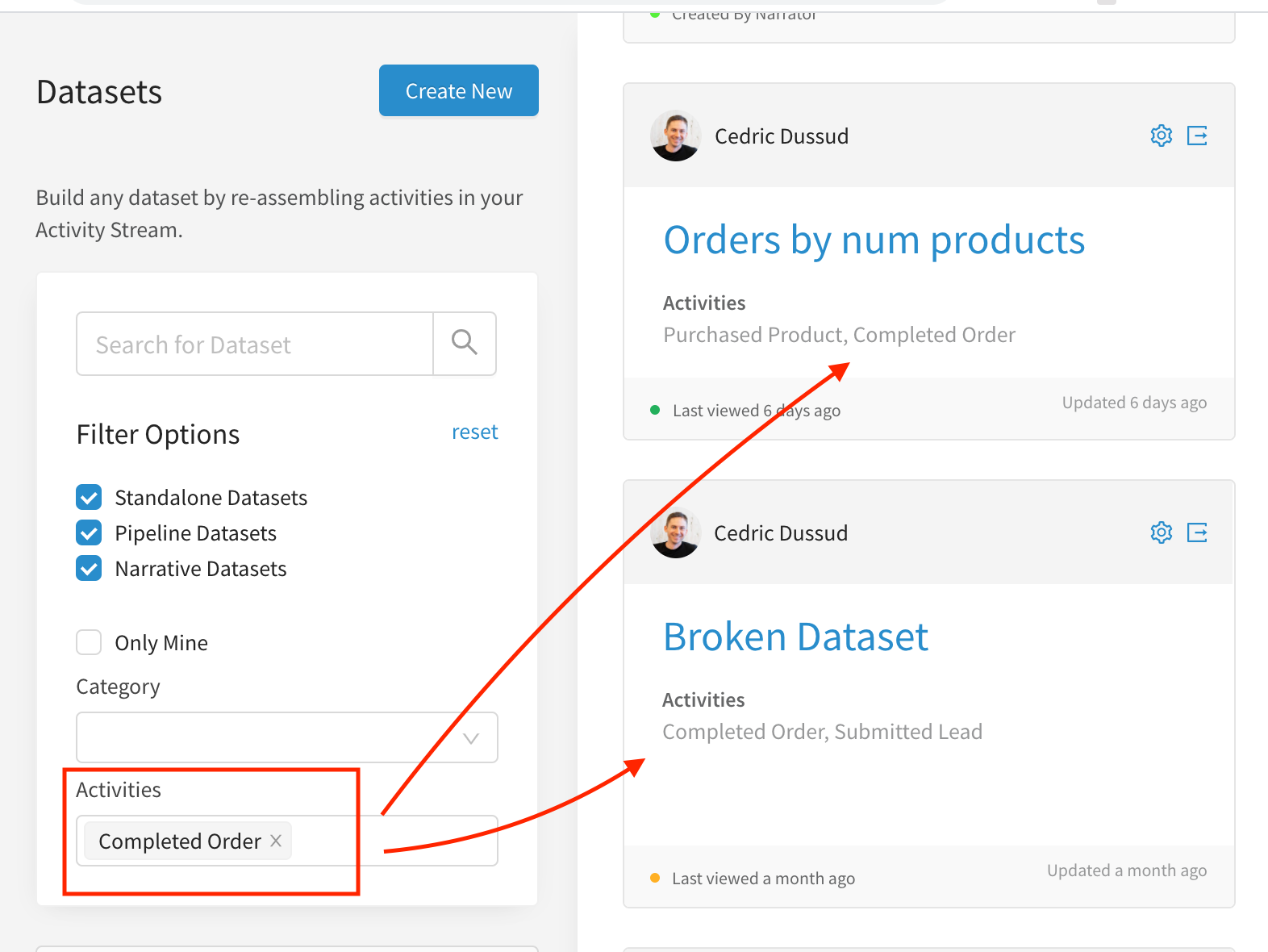The image size is (1268, 952).
Task: Click Cedric Dussud avatar on Broken Dataset card
Action: 676,532
